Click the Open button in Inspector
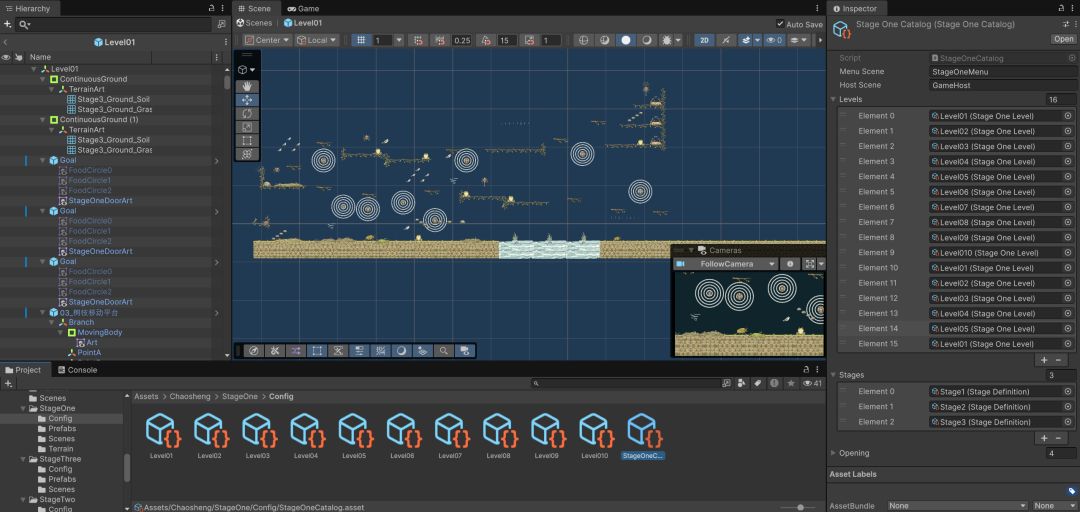 click(1063, 39)
